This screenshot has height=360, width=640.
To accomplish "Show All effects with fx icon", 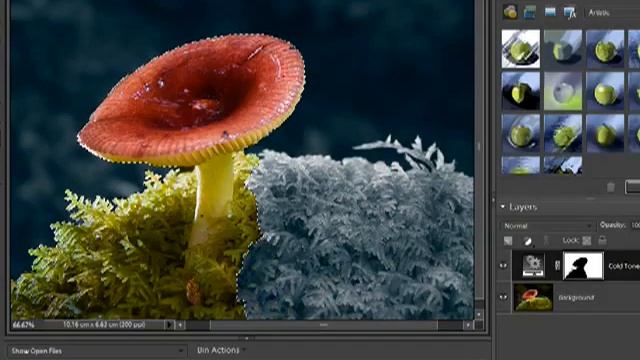I will coord(570,13).
